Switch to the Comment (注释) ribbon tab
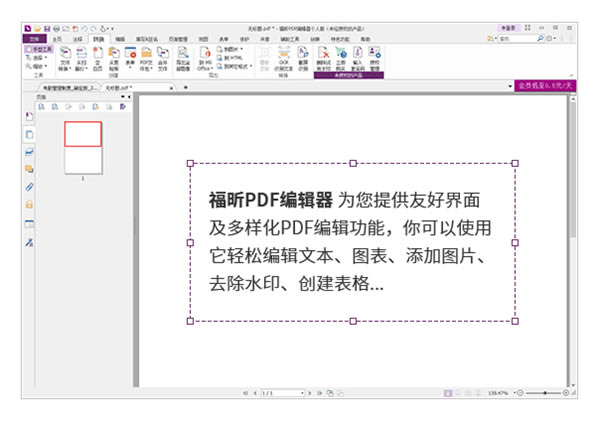Image resolution: width=600 pixels, height=421 pixels. coord(78,39)
